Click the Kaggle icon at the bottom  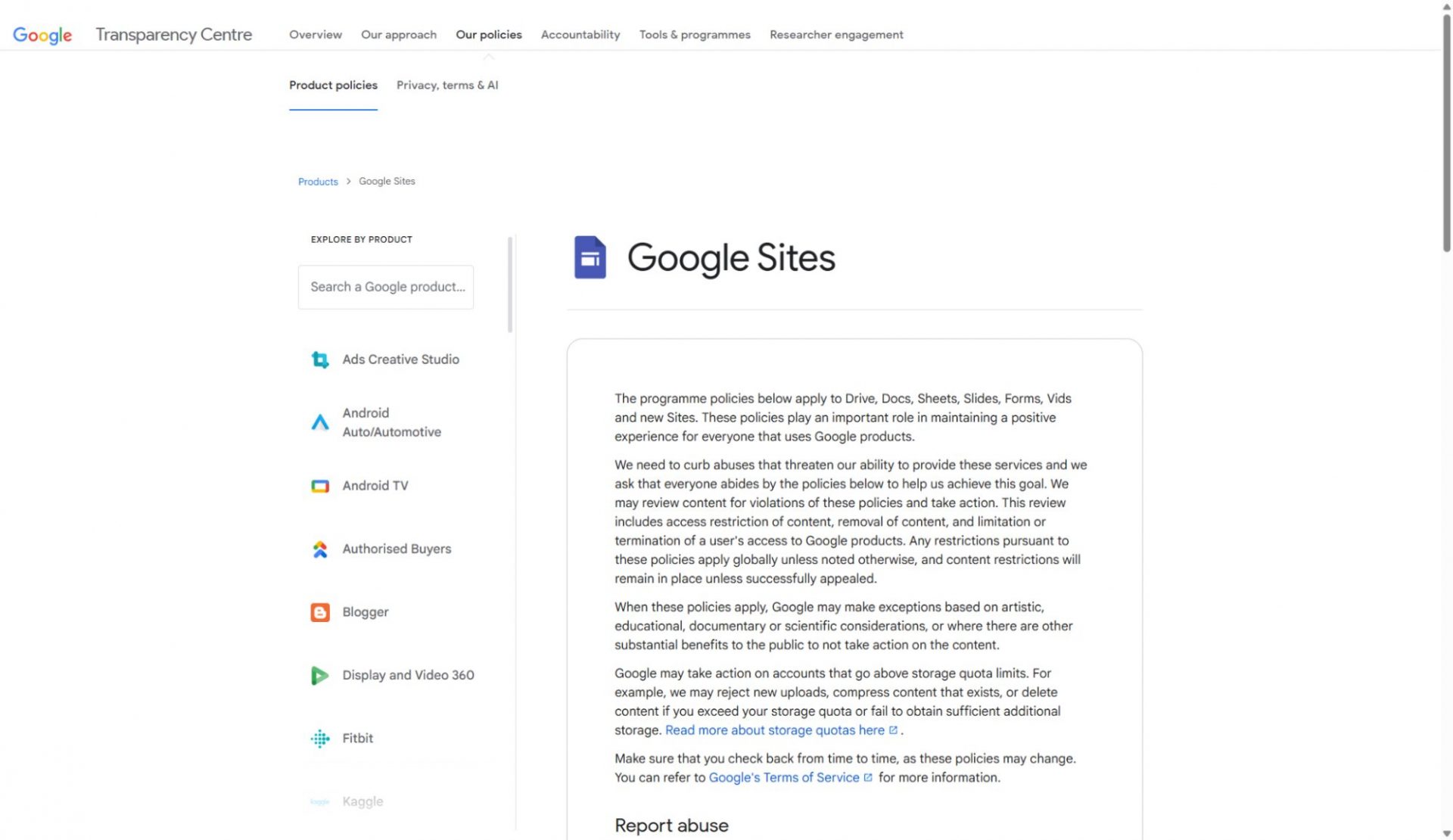point(320,801)
